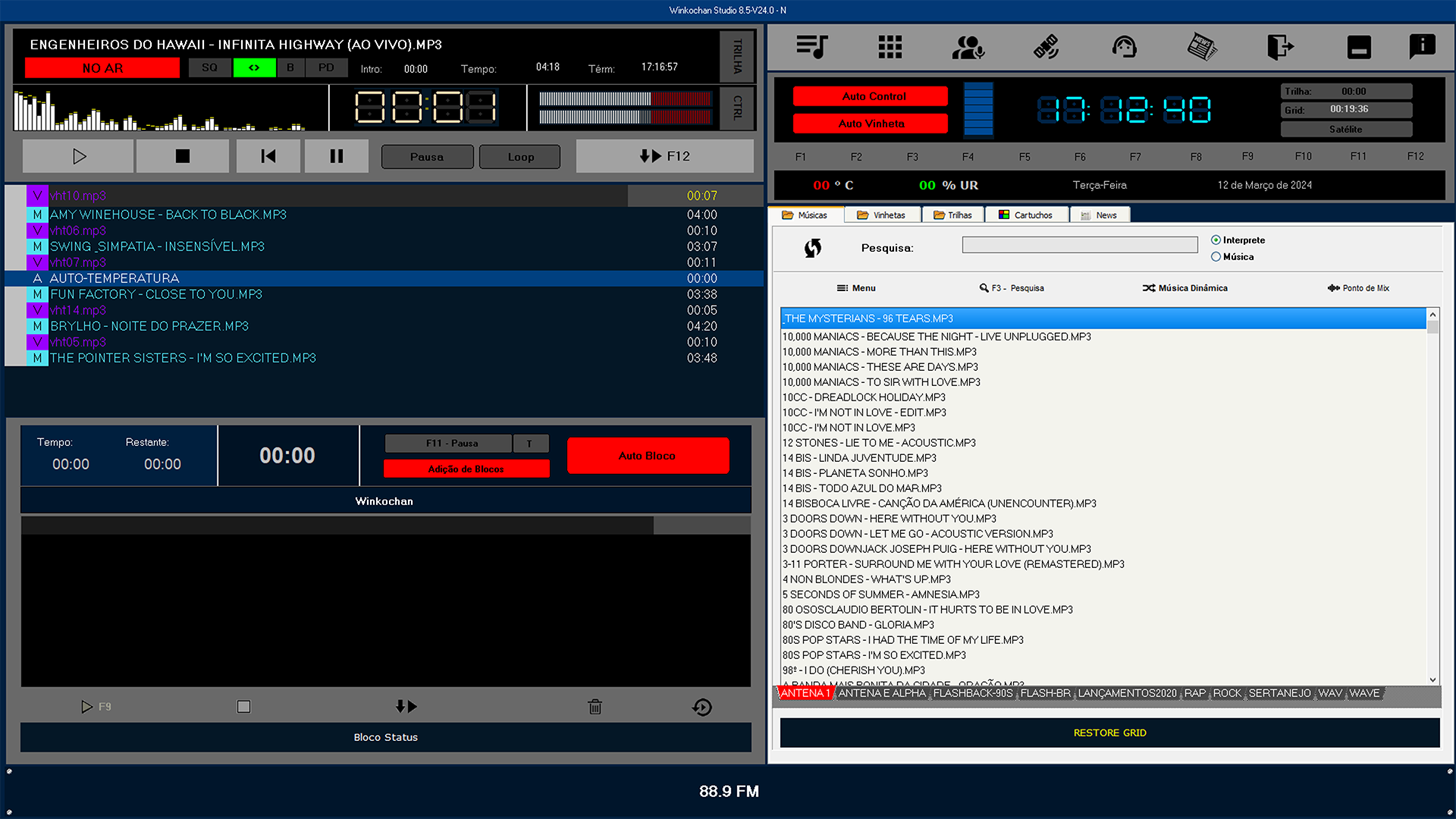Toggle Auto Control
The width and height of the screenshot is (1456, 819).
[871, 96]
